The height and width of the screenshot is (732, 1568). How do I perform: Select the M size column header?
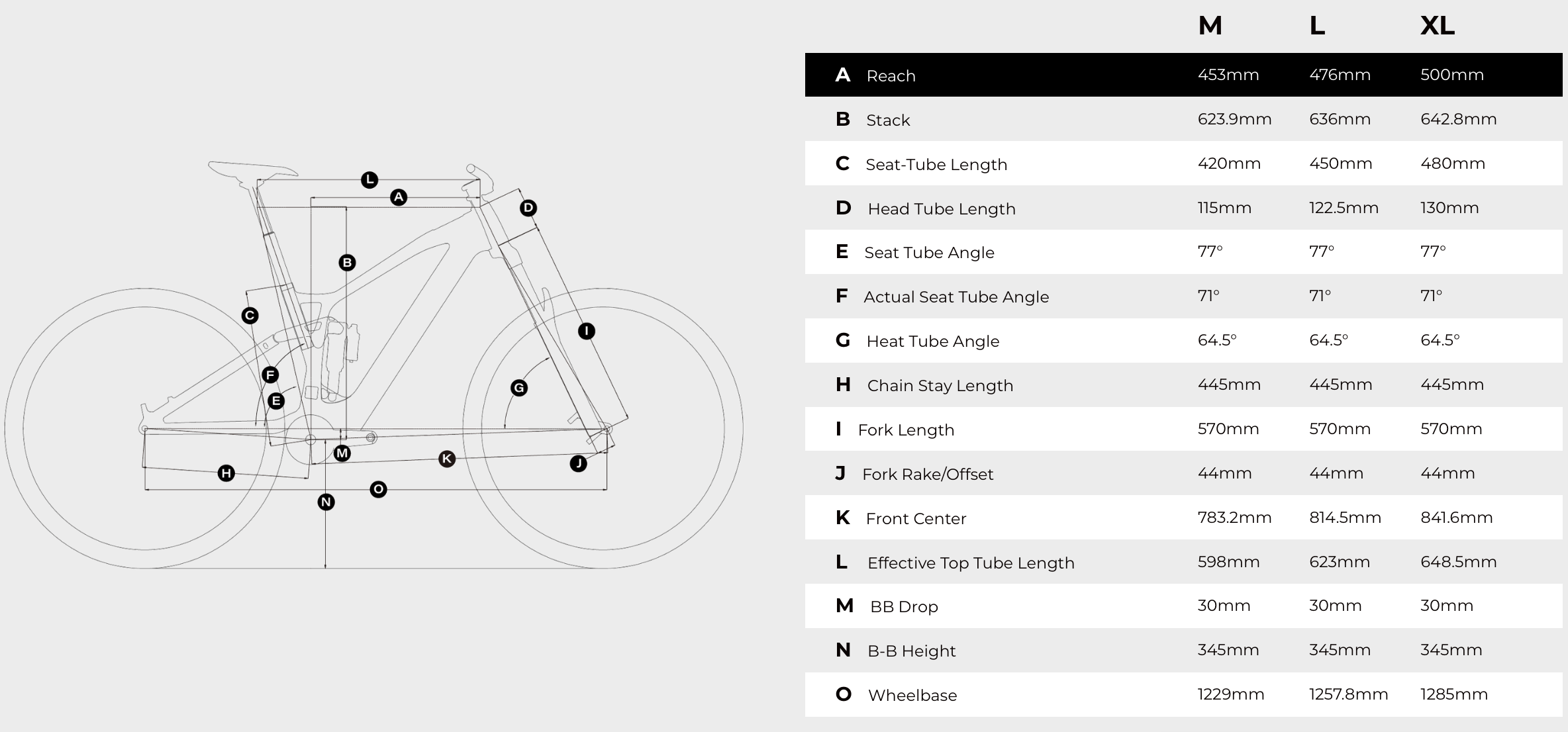[1210, 26]
